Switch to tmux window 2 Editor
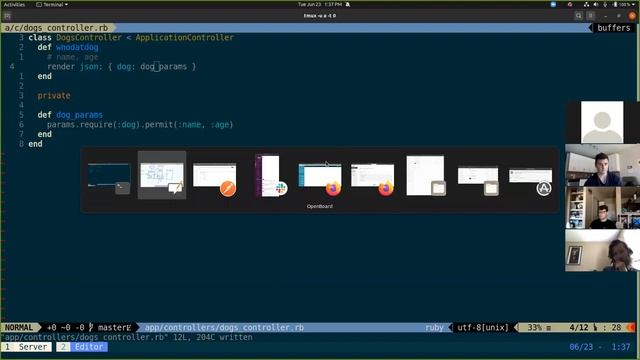The height and width of the screenshot is (360, 640). tap(82, 347)
